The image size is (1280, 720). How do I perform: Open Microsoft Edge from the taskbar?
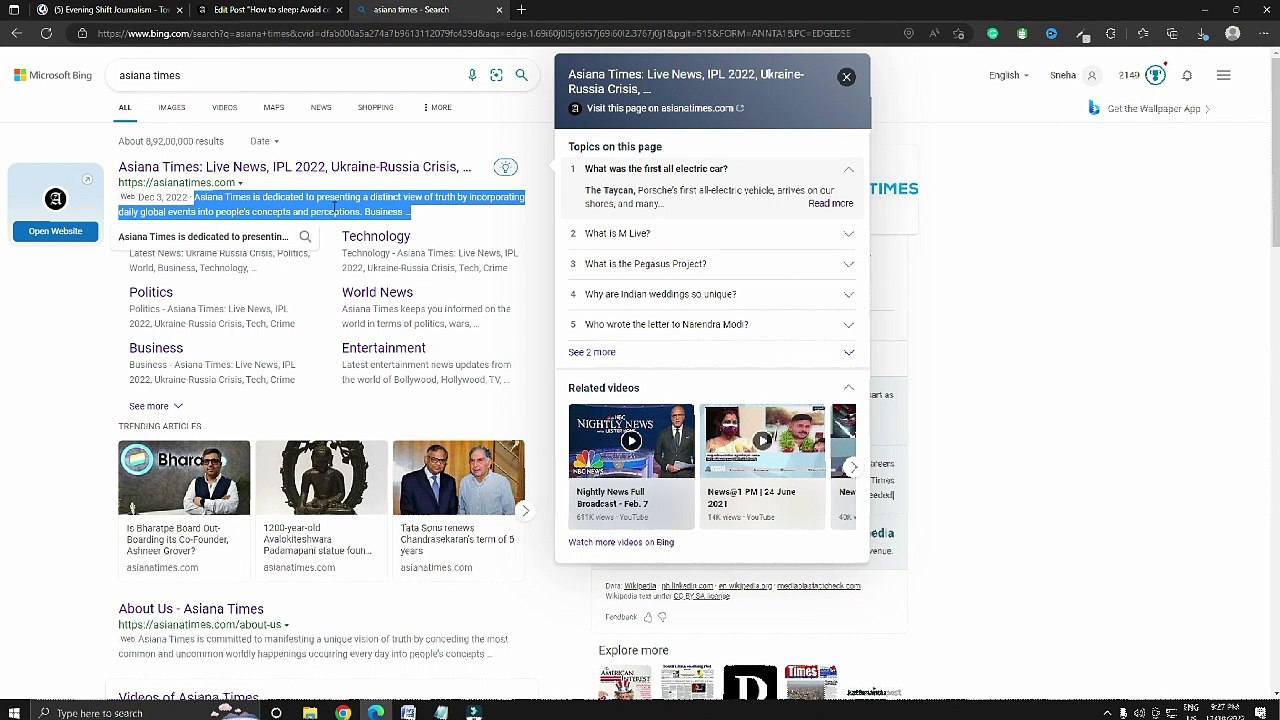(x=375, y=712)
